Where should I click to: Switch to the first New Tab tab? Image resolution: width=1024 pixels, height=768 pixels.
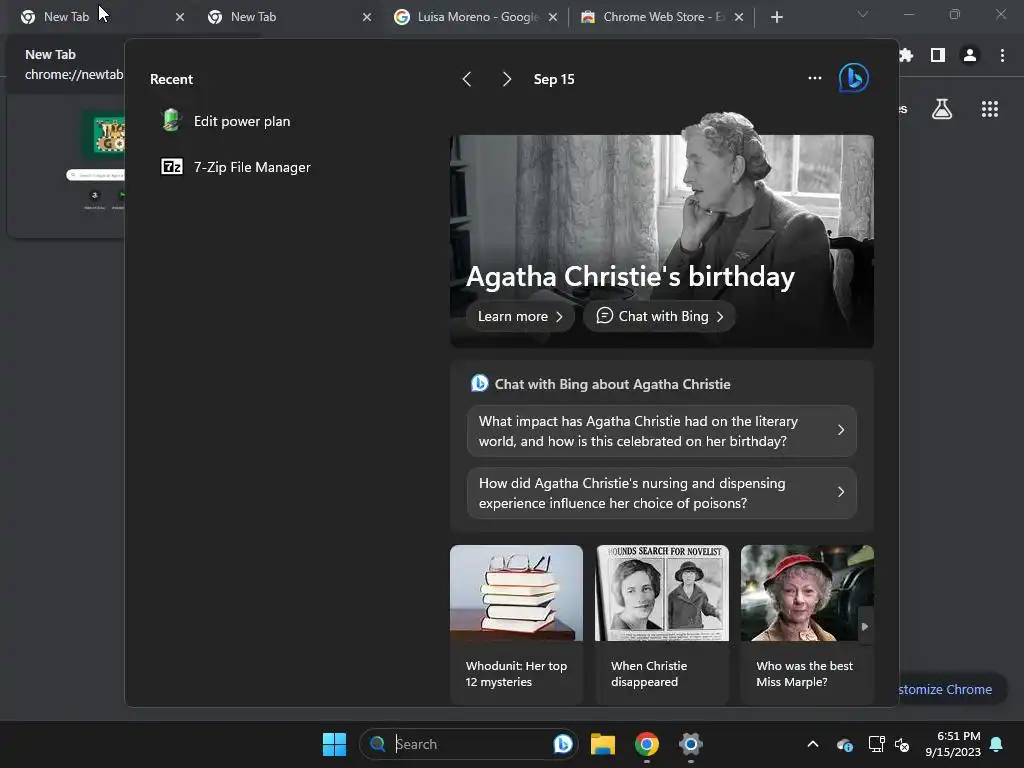[x=98, y=17]
